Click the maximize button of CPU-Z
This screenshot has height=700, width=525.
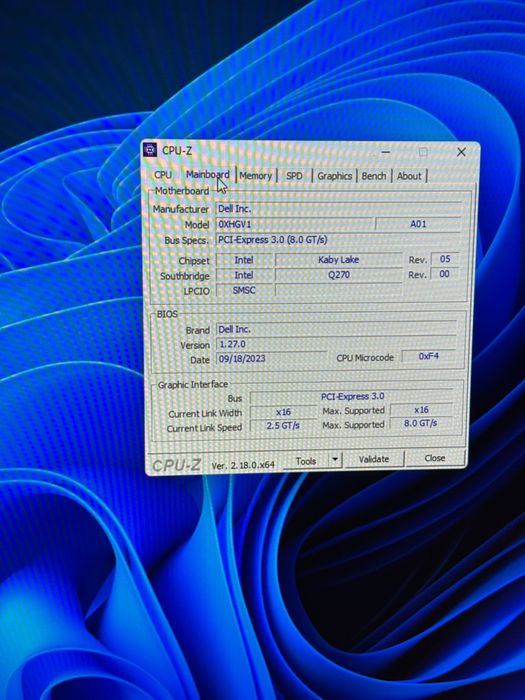(423, 152)
